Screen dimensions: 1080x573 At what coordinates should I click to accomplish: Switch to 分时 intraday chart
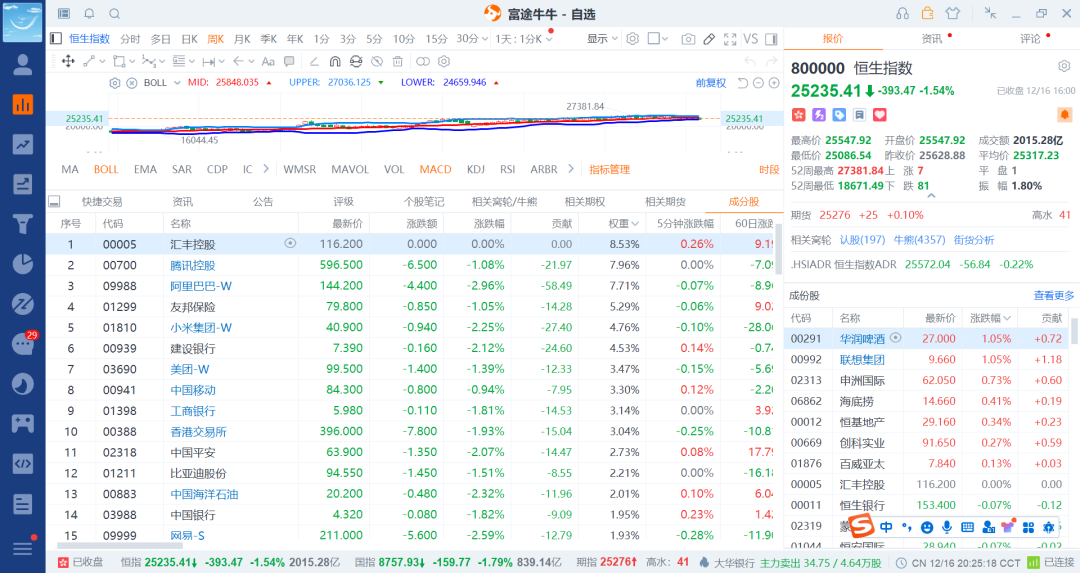130,39
